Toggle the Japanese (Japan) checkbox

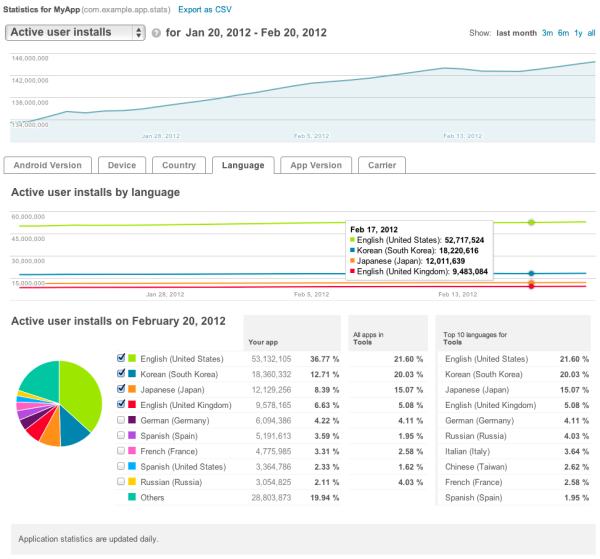point(121,389)
